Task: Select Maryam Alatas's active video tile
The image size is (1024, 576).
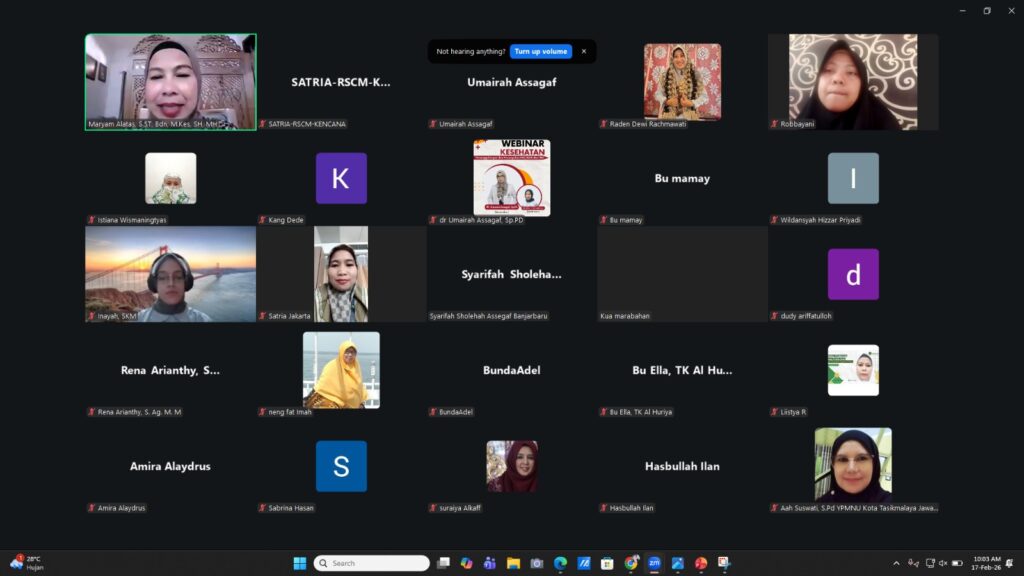Action: point(170,82)
